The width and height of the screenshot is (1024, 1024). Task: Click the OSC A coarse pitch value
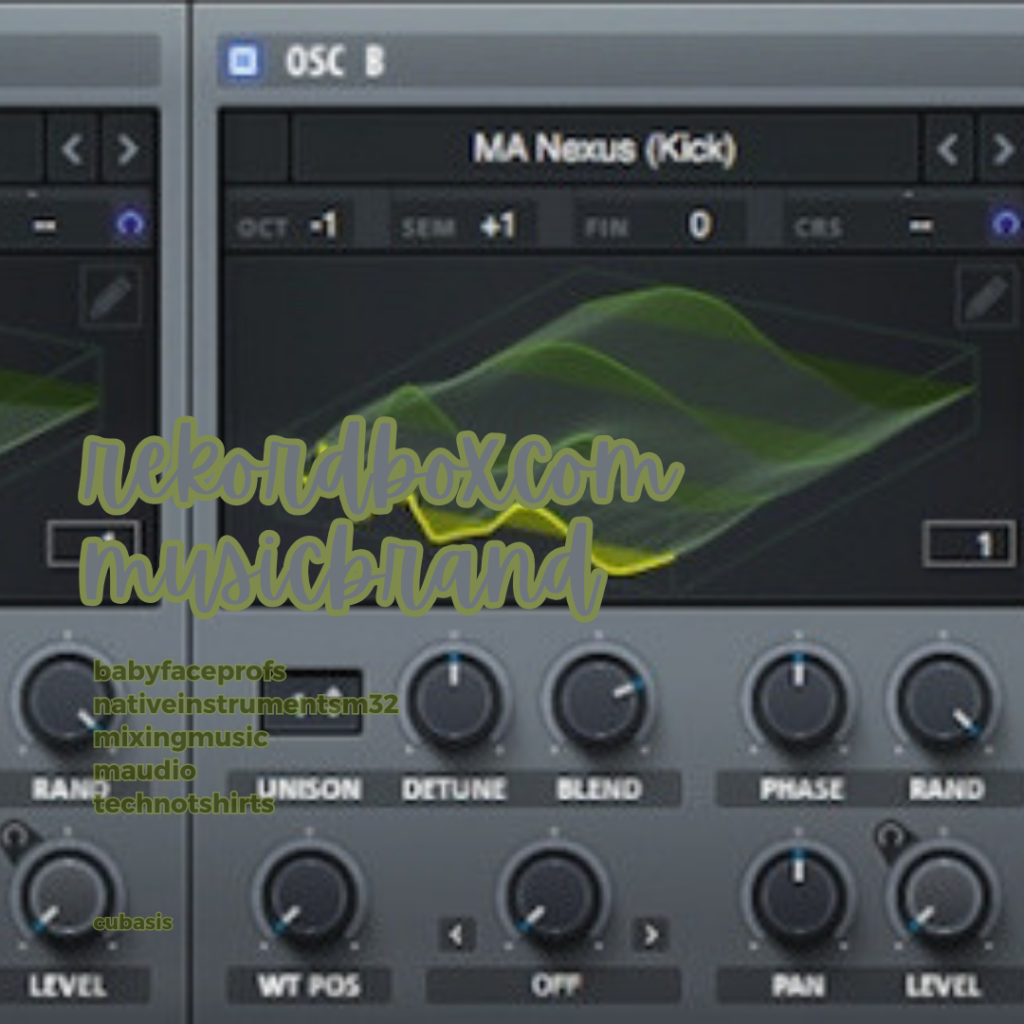pos(44,226)
